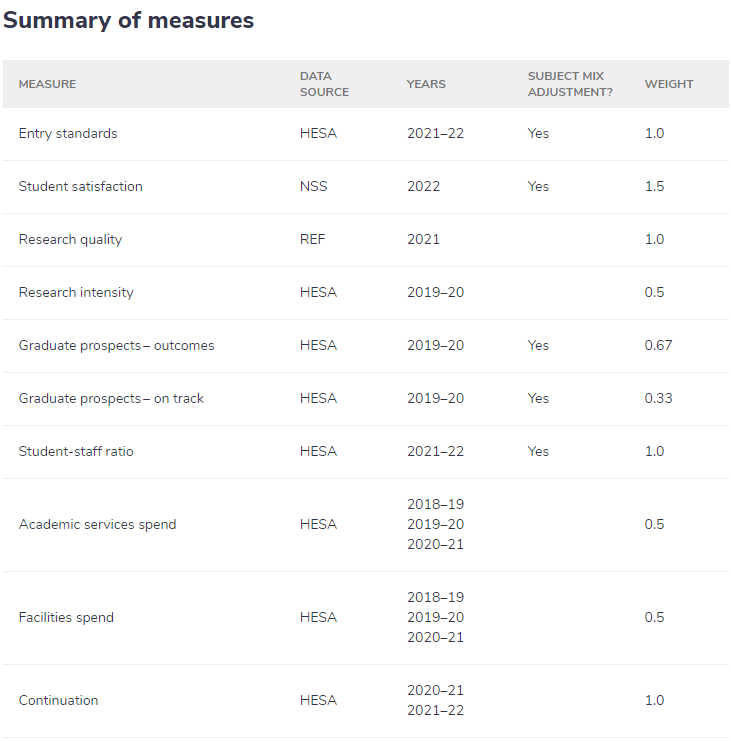
Task: Click the Research intensity row label
Action: [76, 293]
